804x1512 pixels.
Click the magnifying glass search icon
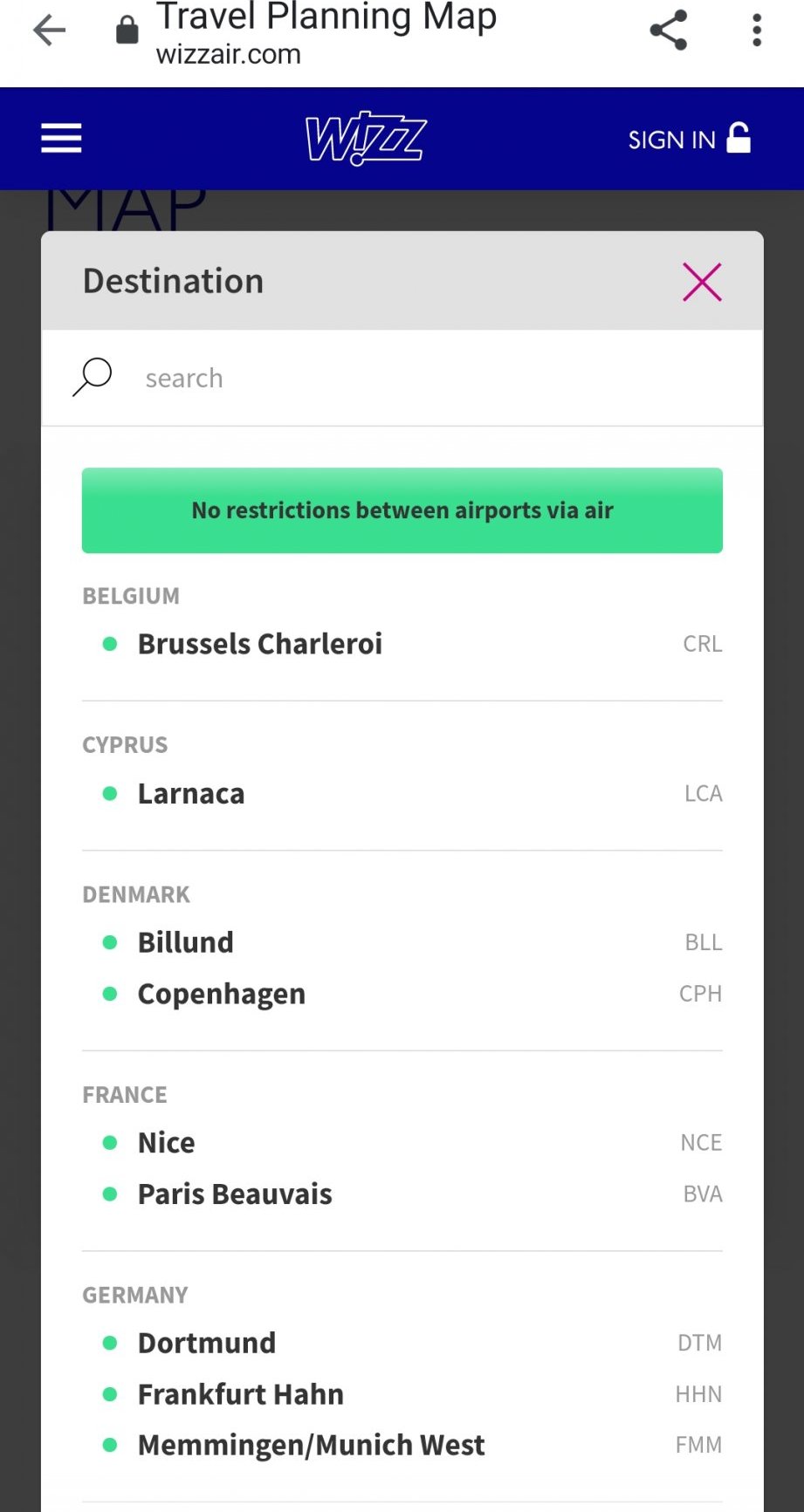(92, 377)
